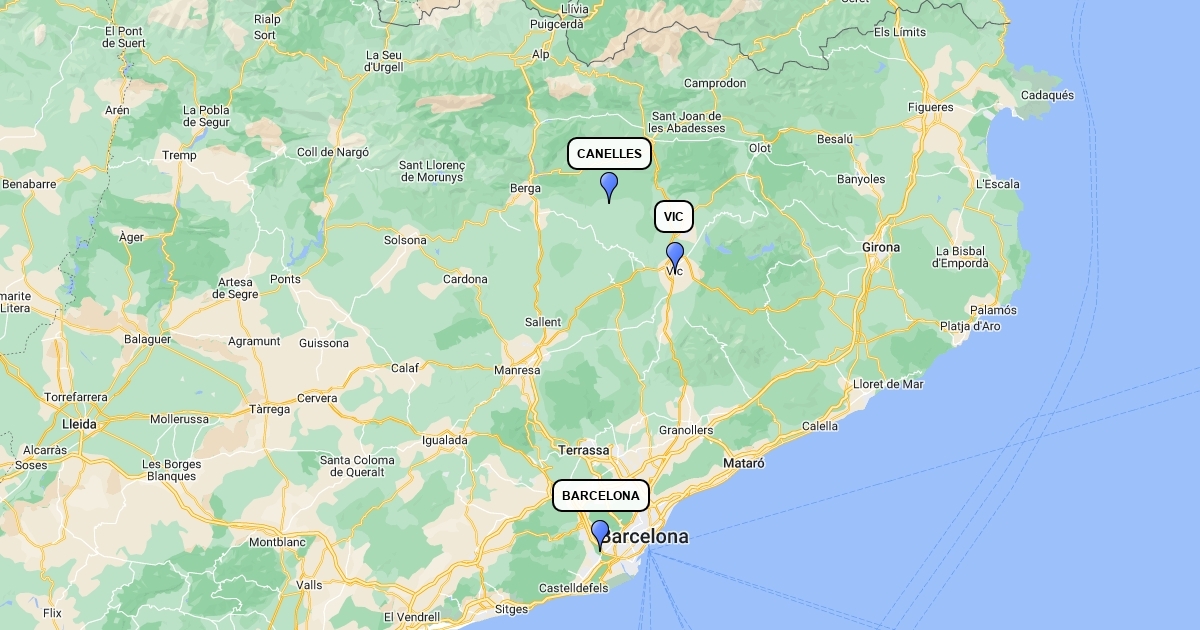Viewport: 1200px width, 630px height.
Task: Click the blue pin marker at Vic
Action: 675,257
